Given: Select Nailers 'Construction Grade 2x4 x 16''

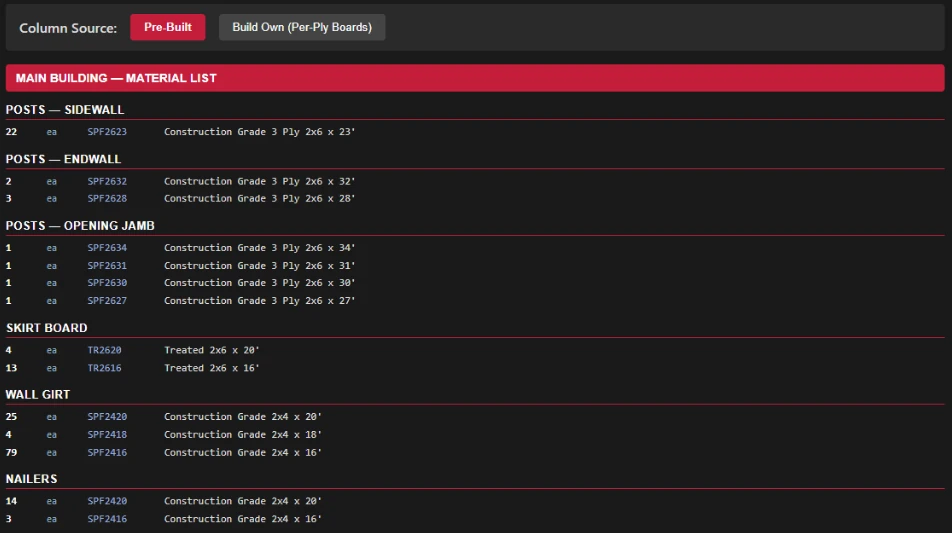Looking at the screenshot, I should click(243, 519).
